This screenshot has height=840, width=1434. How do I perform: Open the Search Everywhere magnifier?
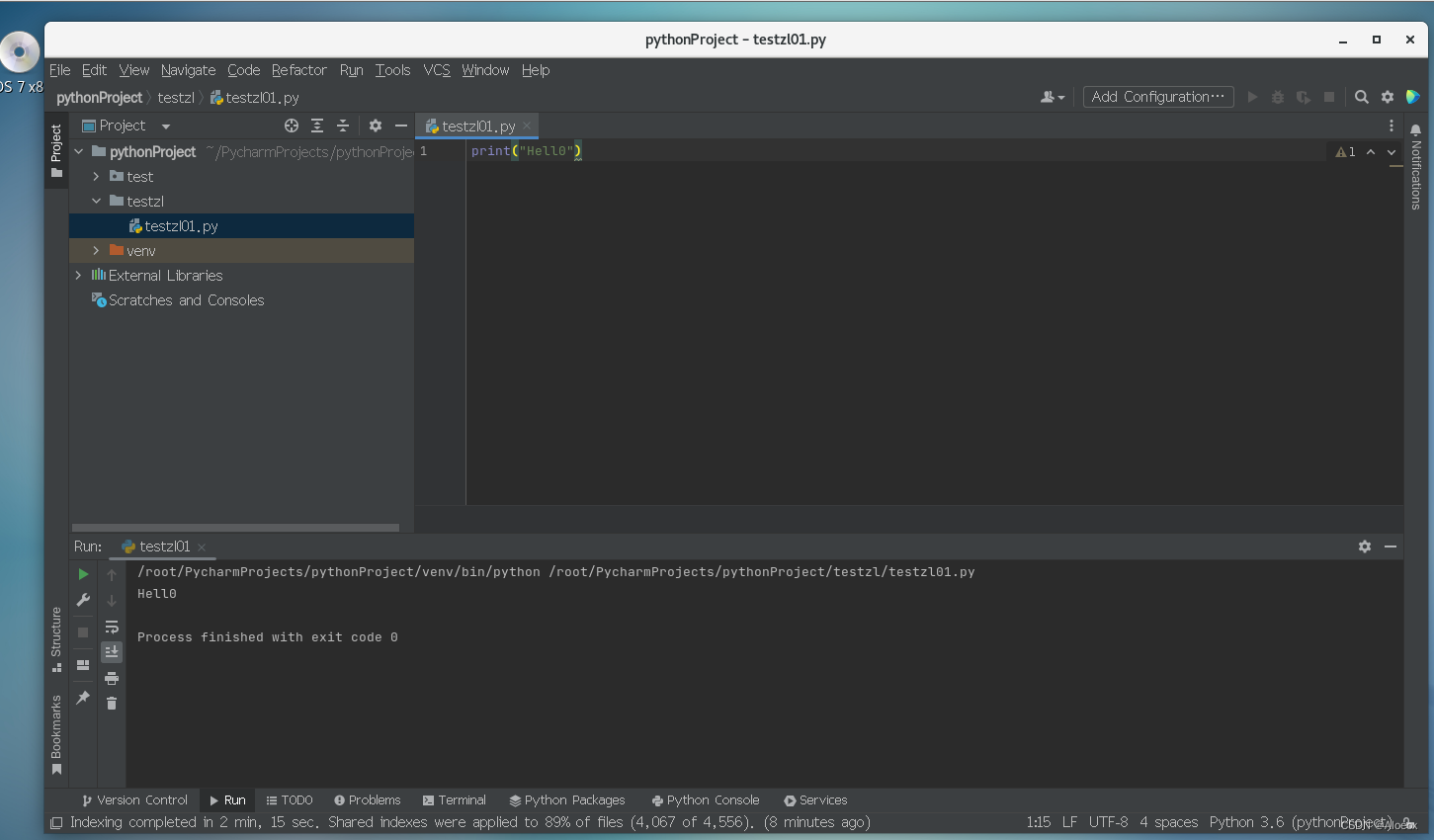1362,97
